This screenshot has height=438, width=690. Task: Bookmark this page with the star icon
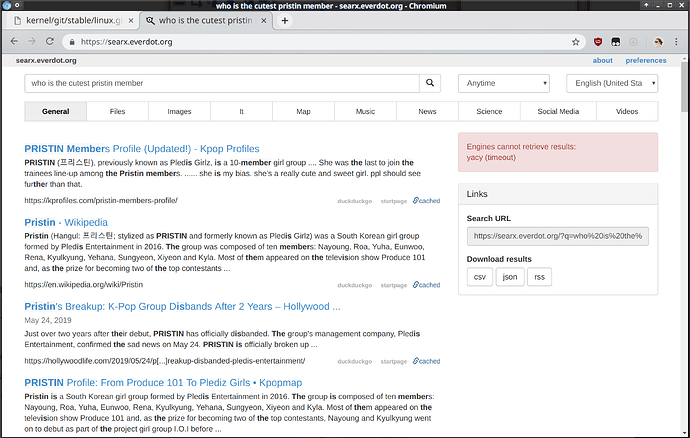(576, 42)
